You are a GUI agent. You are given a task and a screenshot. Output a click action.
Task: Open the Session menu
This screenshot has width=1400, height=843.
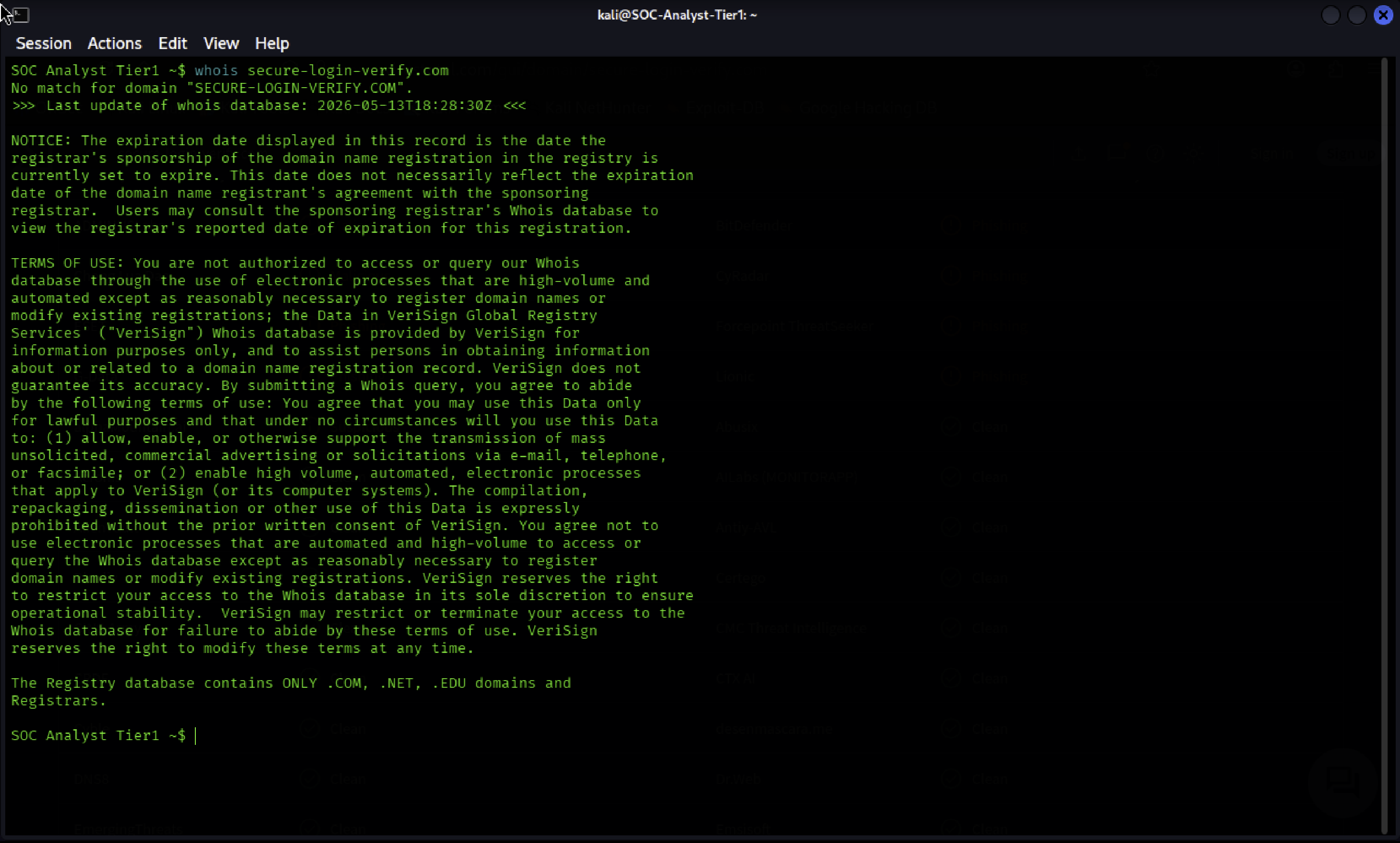pyautogui.click(x=44, y=43)
